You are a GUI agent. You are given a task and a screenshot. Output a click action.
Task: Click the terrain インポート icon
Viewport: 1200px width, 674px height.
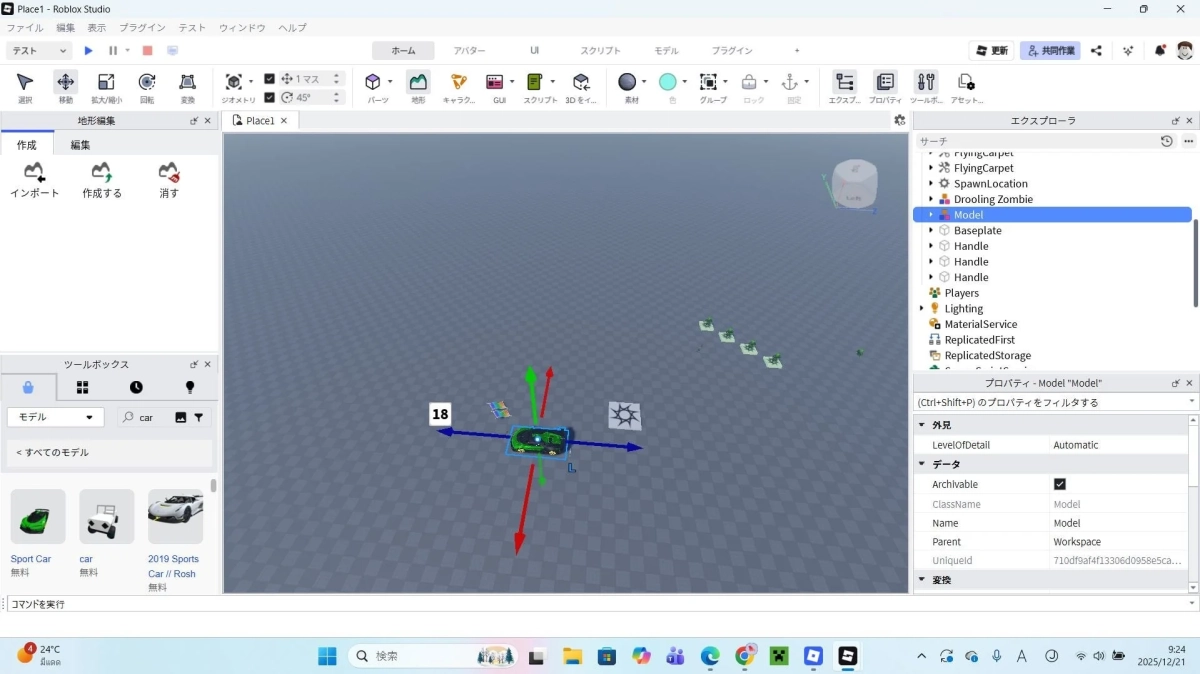point(34,172)
